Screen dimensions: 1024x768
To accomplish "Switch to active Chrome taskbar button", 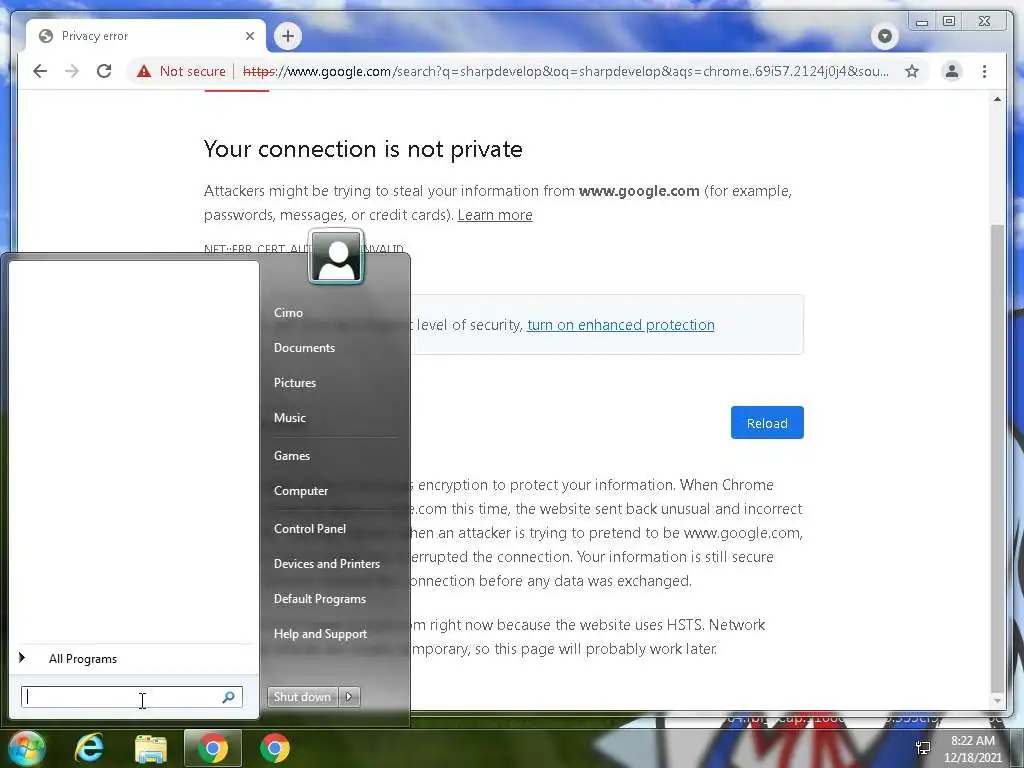I will (x=213, y=748).
